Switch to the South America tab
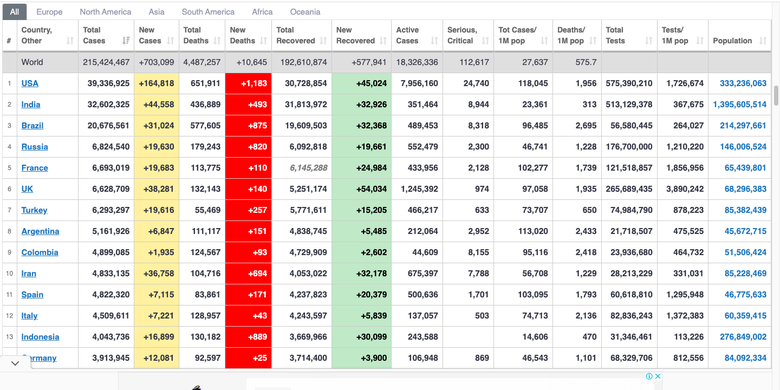The width and height of the screenshot is (780, 390). pos(208,12)
